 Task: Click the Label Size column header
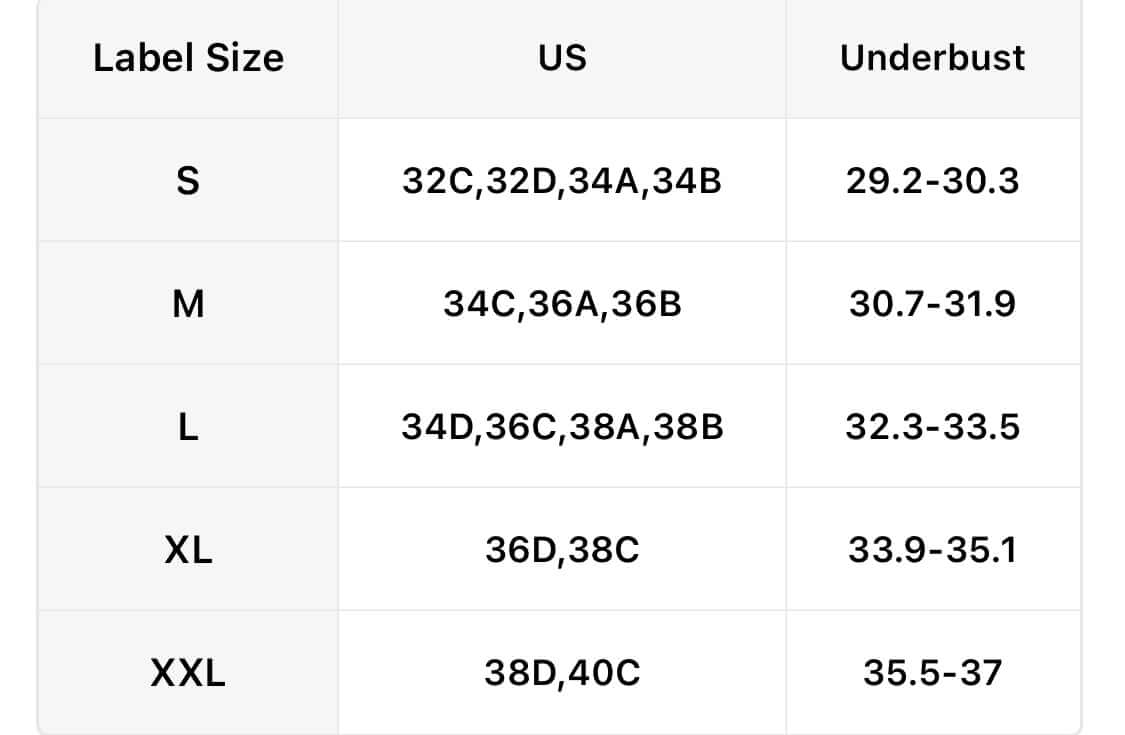pos(188,58)
